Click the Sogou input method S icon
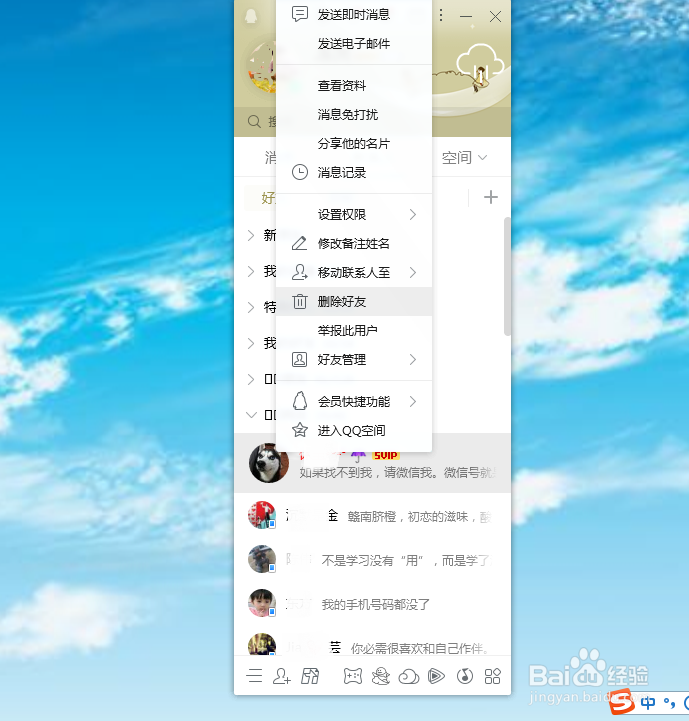This screenshot has width=689, height=721. (x=621, y=701)
